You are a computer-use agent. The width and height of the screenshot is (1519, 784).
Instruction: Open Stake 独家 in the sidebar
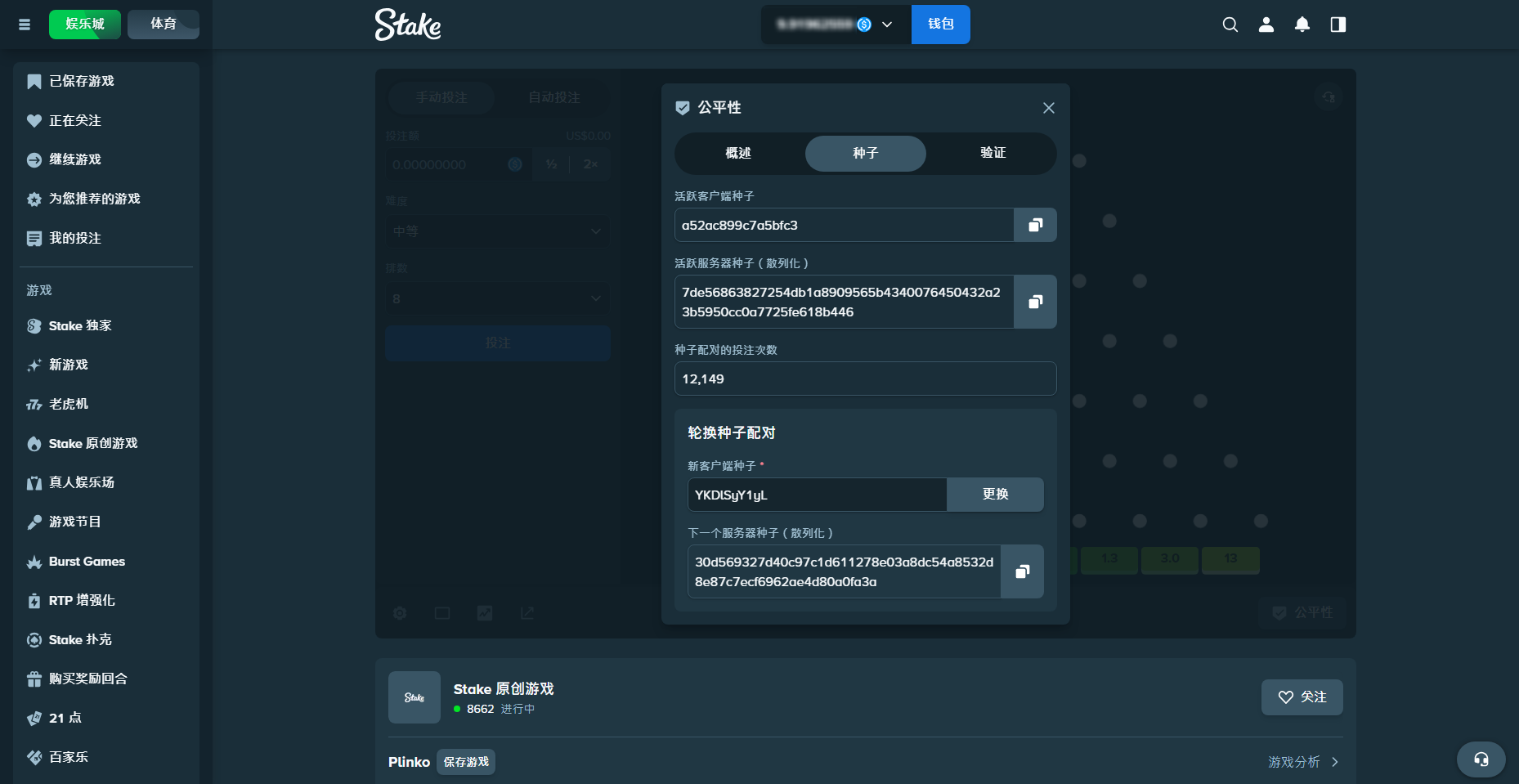(x=106, y=326)
